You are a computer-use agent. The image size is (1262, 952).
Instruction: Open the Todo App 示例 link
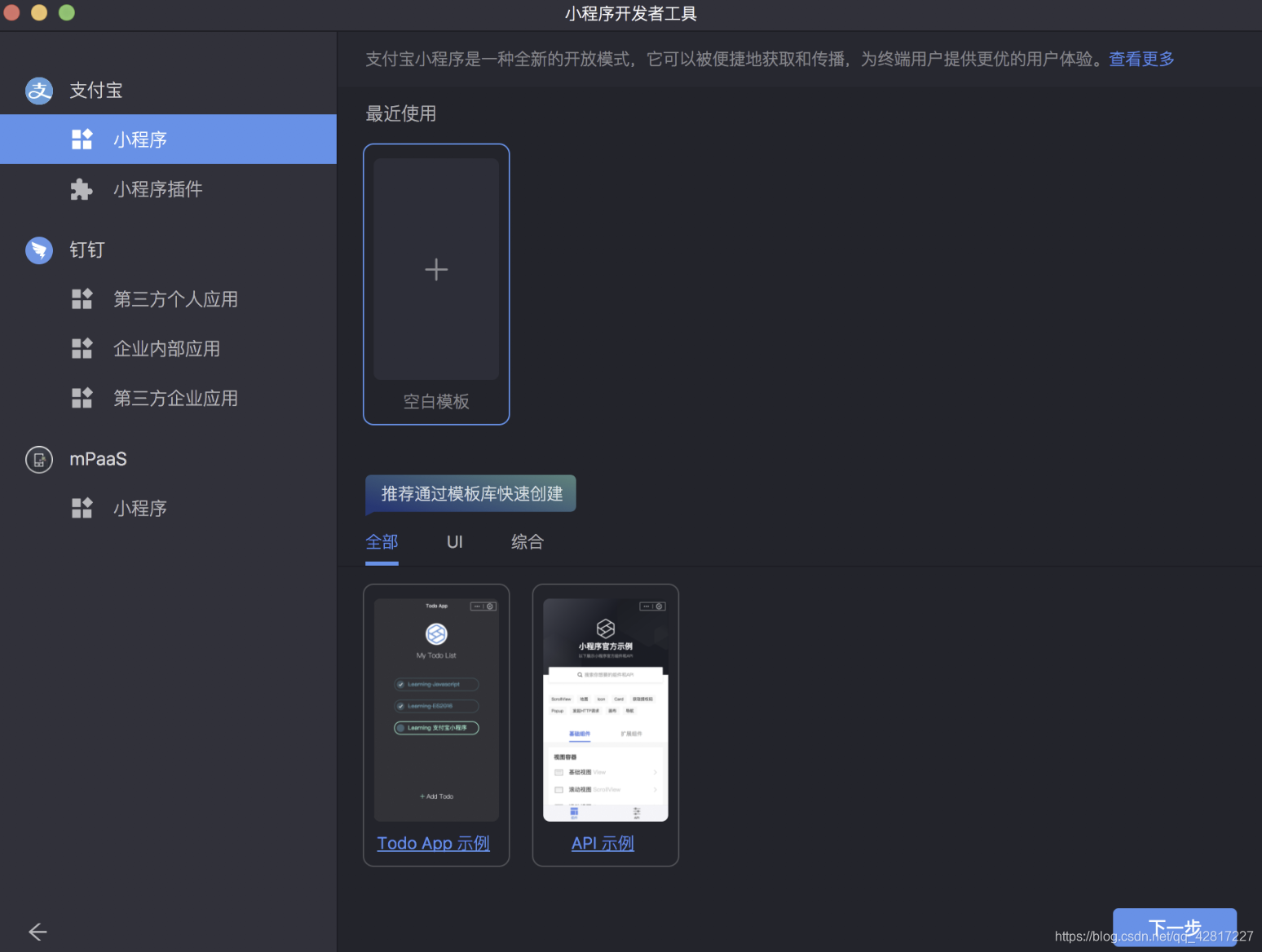(x=433, y=843)
